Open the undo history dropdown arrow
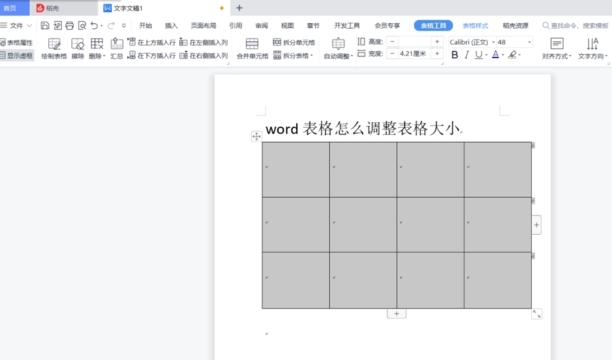Screen dimensions: 612x360 coord(101,26)
